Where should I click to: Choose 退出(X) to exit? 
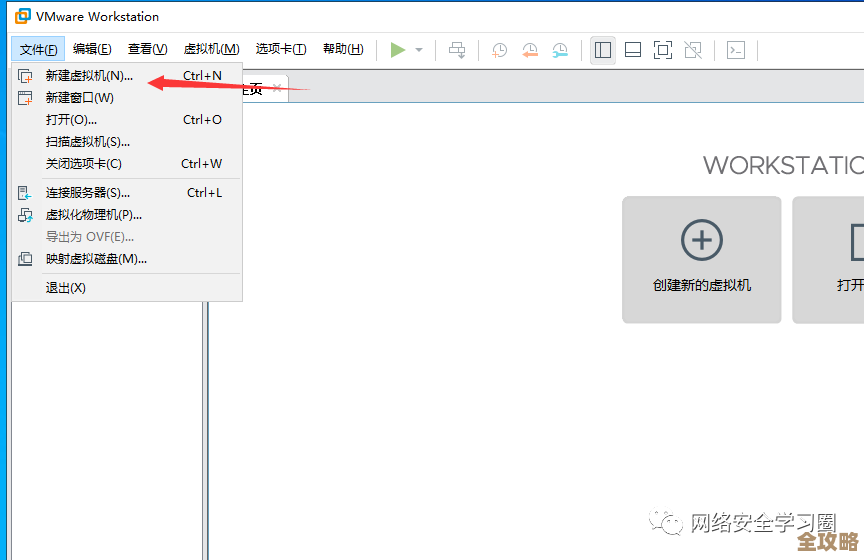click(x=127, y=288)
